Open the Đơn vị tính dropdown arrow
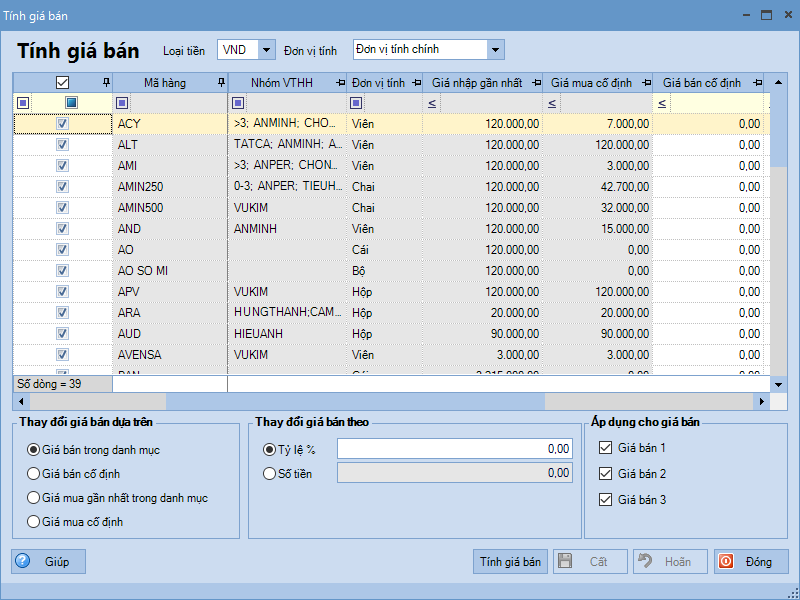 pos(495,50)
